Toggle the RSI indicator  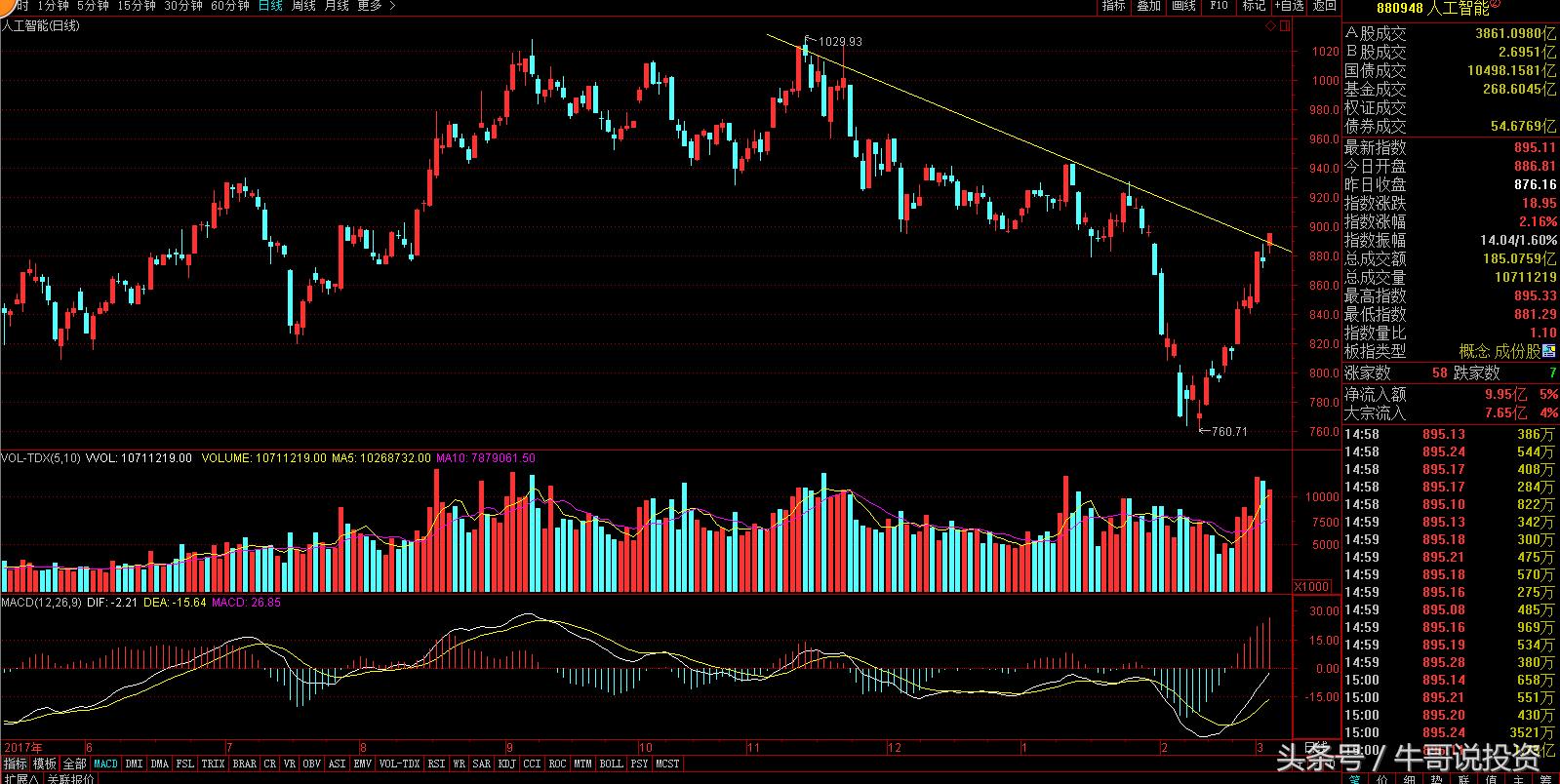(436, 764)
